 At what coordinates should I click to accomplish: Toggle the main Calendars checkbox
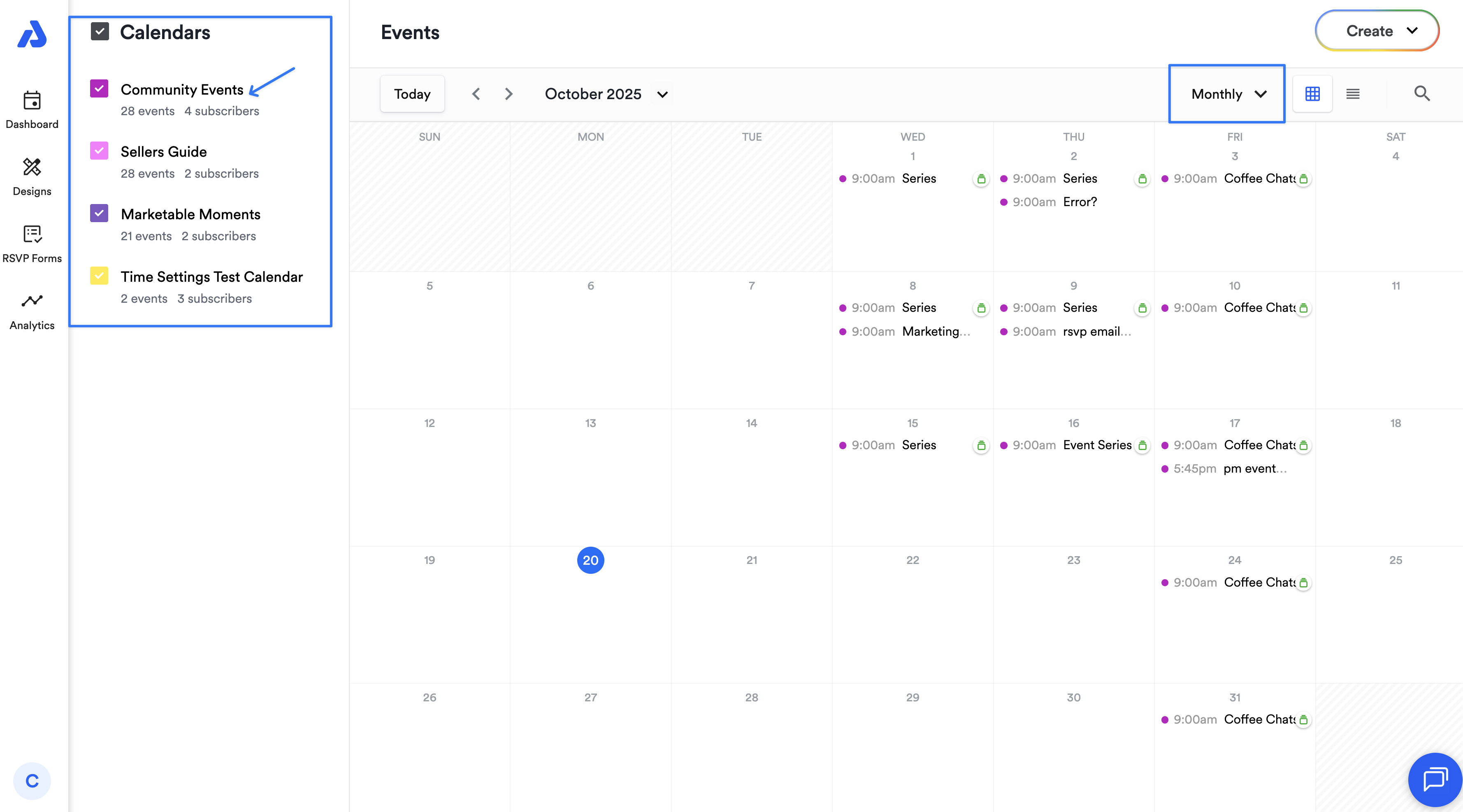coord(100,31)
